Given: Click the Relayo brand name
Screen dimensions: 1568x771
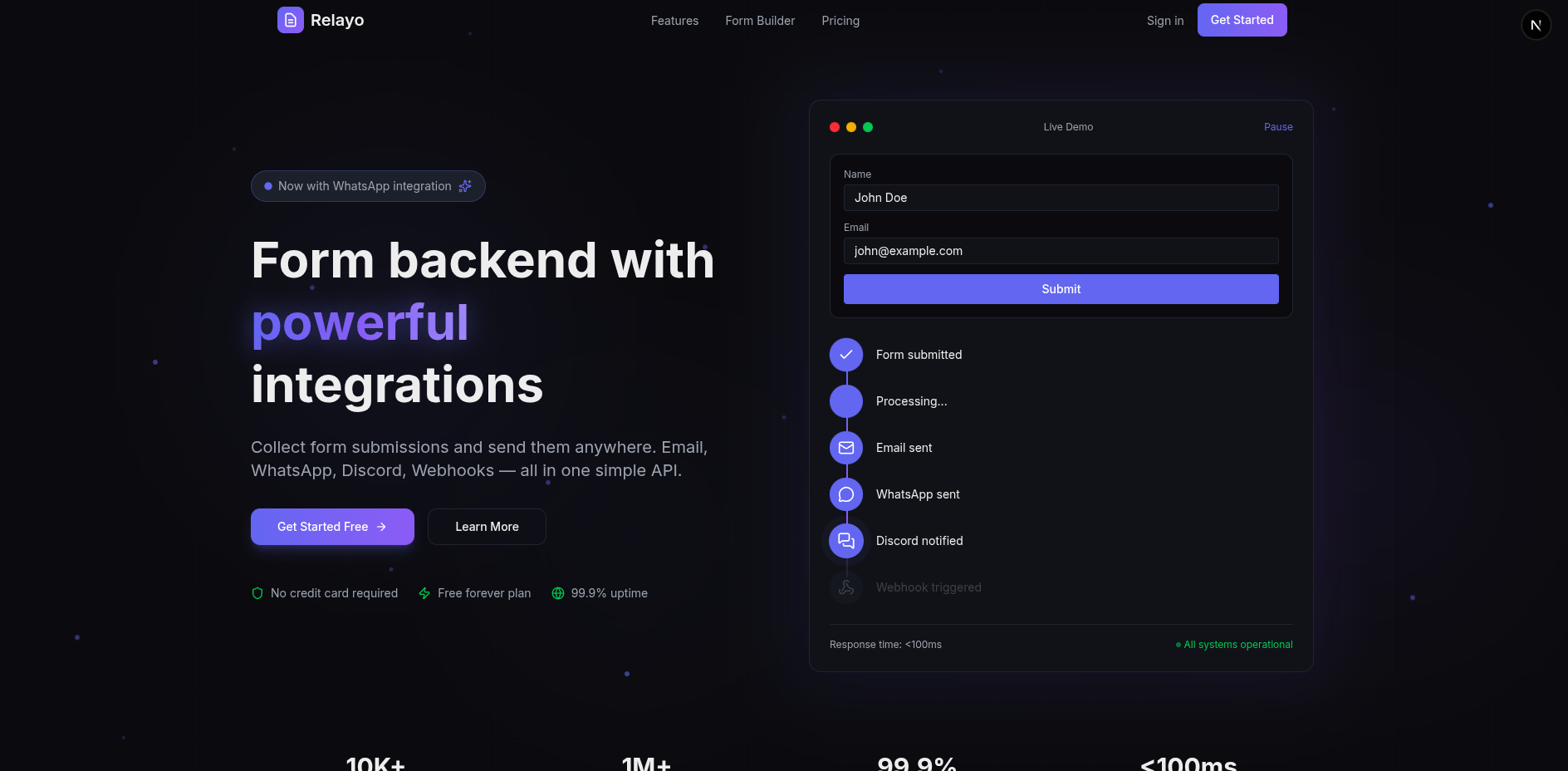Looking at the screenshot, I should coord(337,20).
